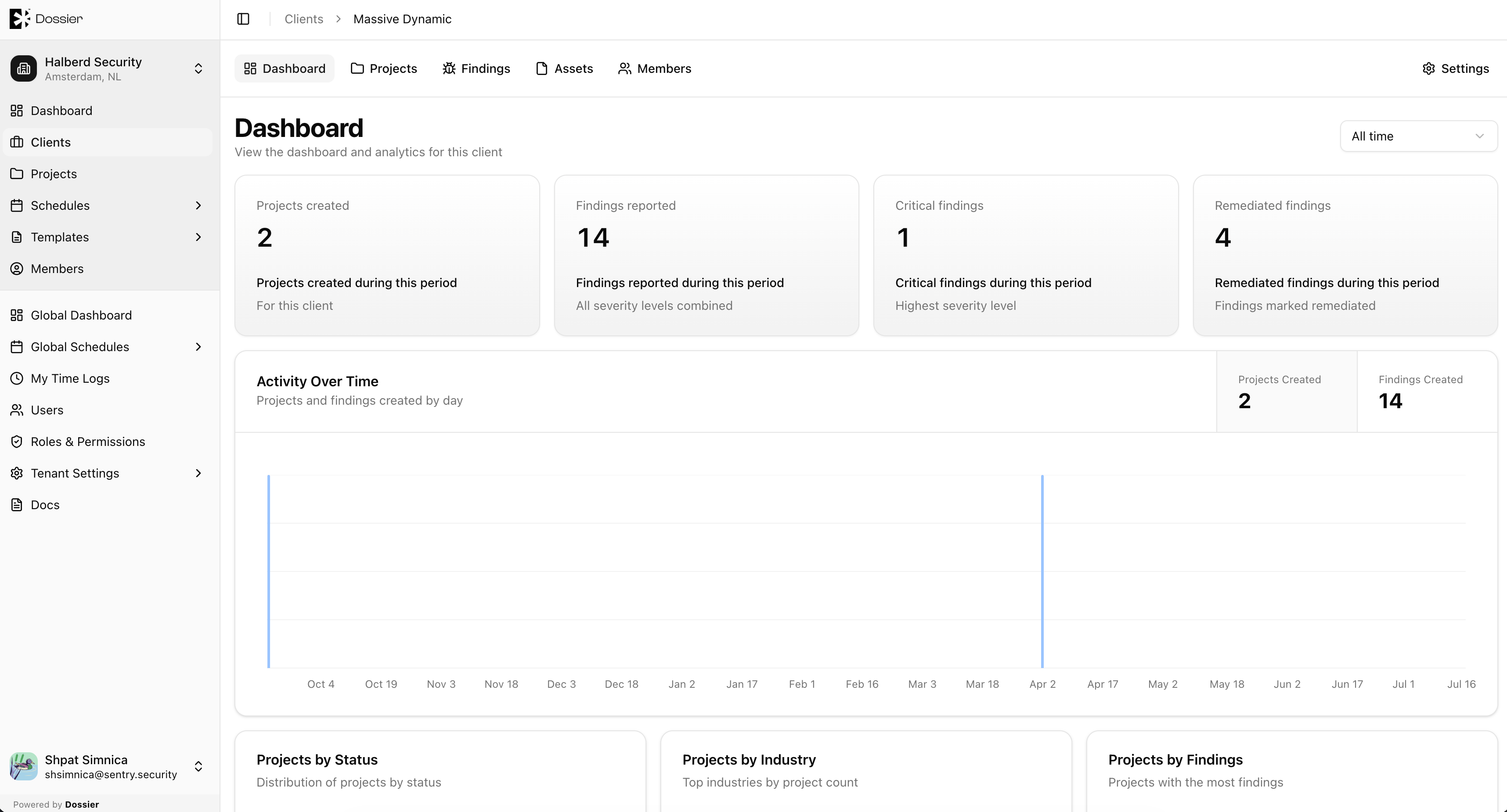Viewport: 1507px width, 812px height.
Task: Click the Remediated findings stat card
Action: click(1345, 255)
